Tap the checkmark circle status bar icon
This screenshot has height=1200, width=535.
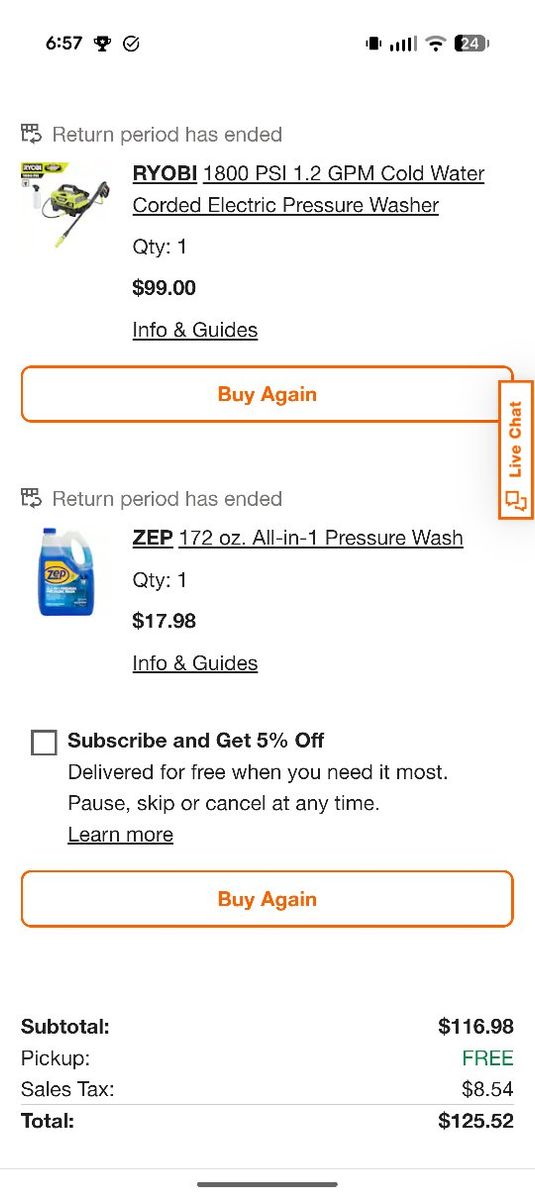point(131,43)
